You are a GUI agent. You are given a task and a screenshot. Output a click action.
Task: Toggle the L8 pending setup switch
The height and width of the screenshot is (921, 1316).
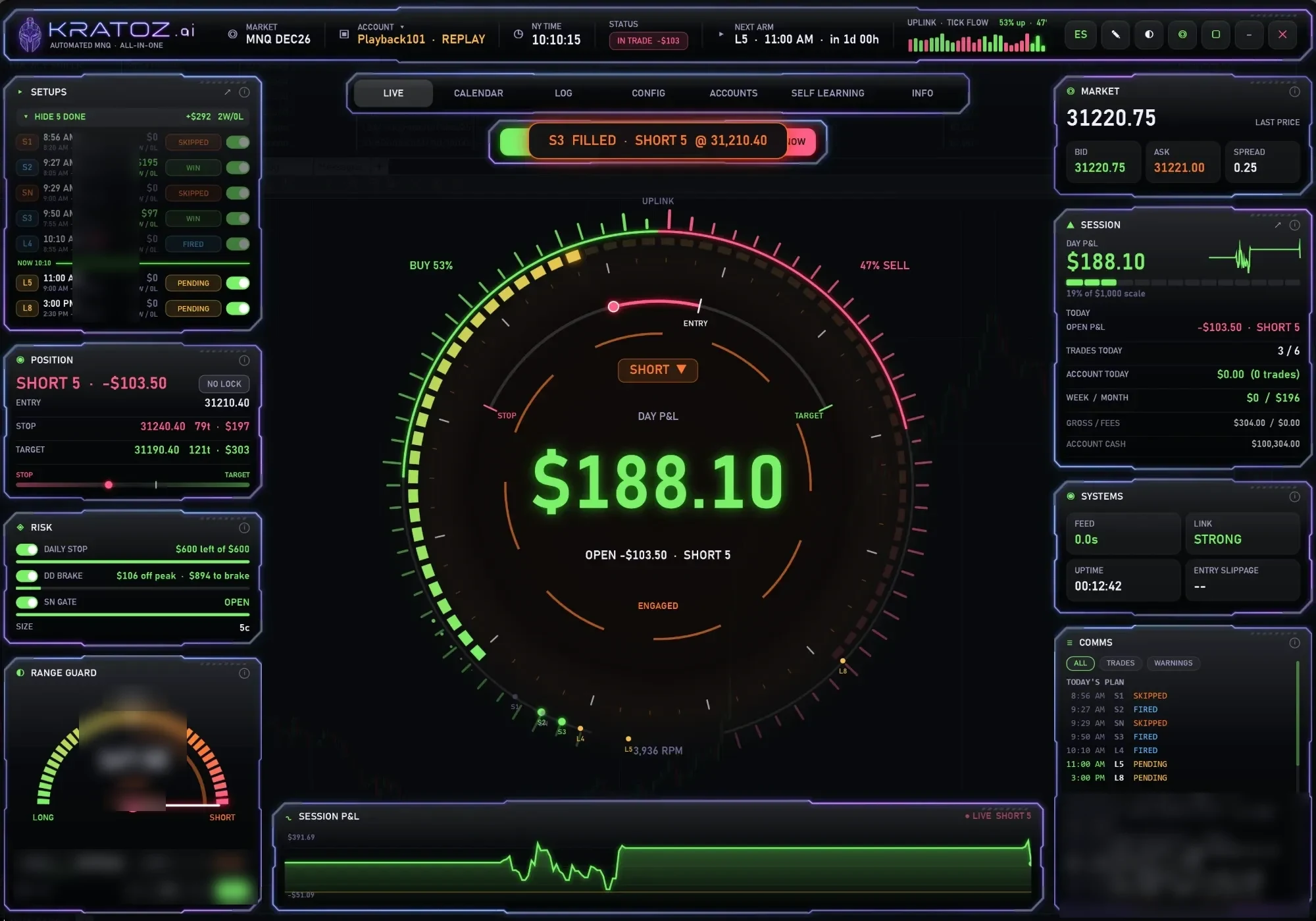238,309
